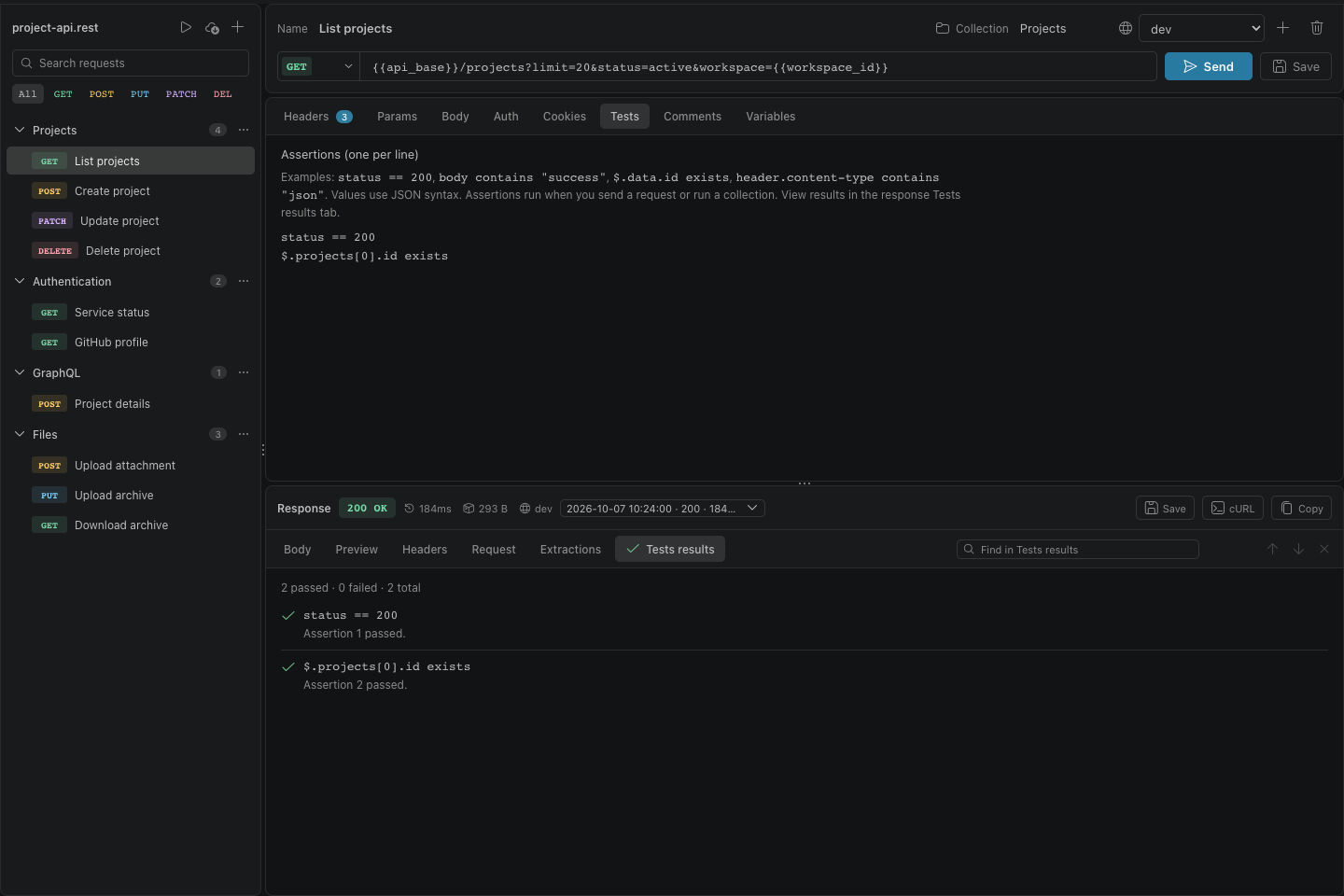Send the request
Image resolution: width=1344 pixels, height=896 pixels.
coord(1208,66)
